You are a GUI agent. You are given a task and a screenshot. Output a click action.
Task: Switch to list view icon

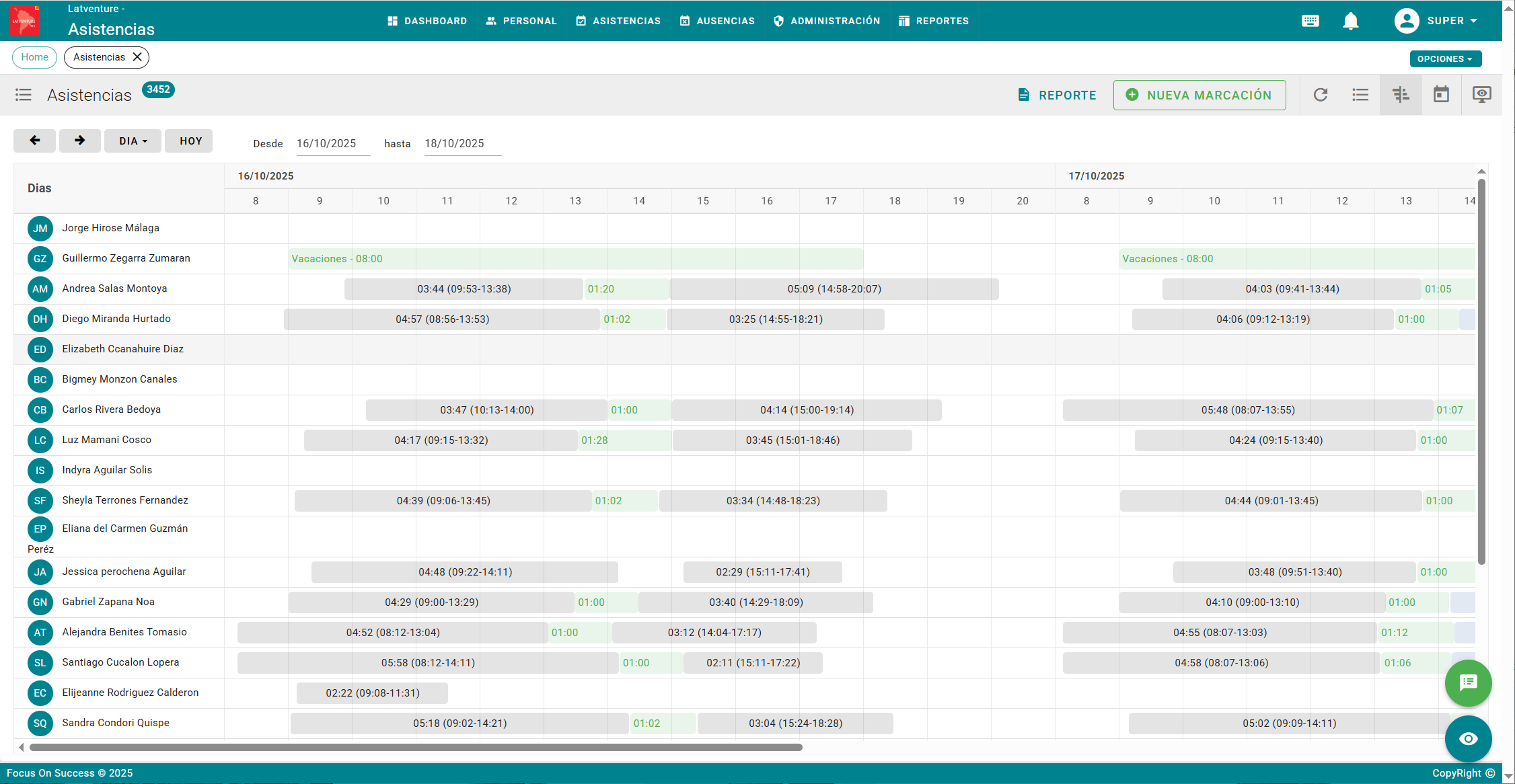tap(1360, 95)
